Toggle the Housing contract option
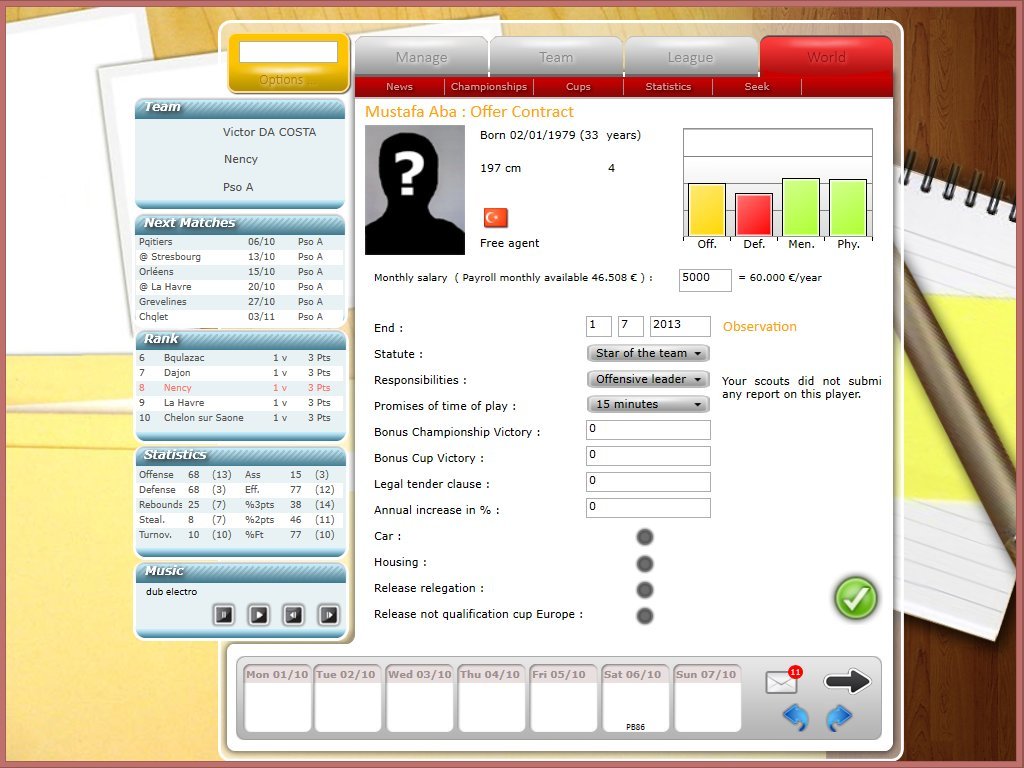 tap(645, 563)
